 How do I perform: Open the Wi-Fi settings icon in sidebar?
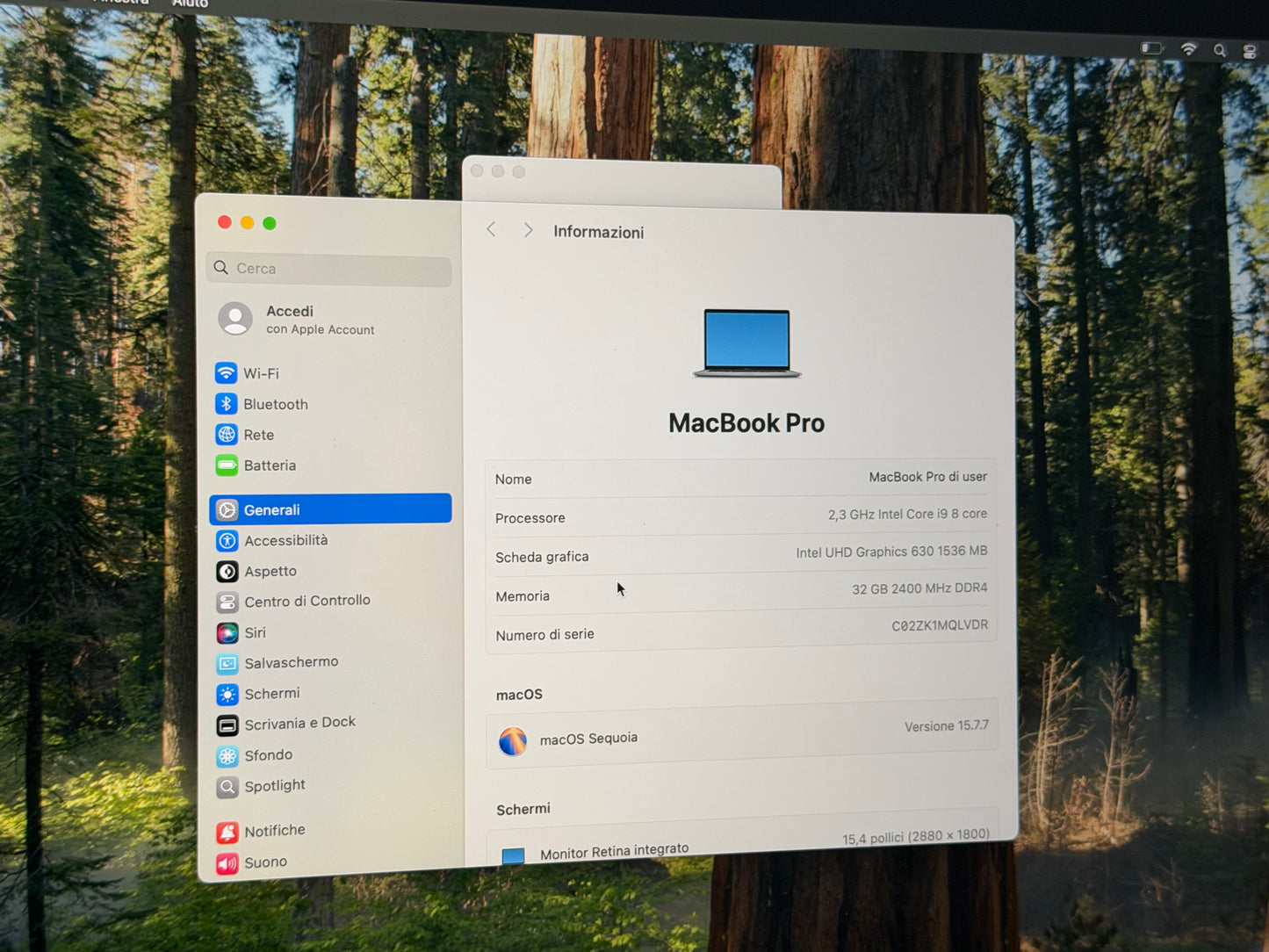click(226, 372)
